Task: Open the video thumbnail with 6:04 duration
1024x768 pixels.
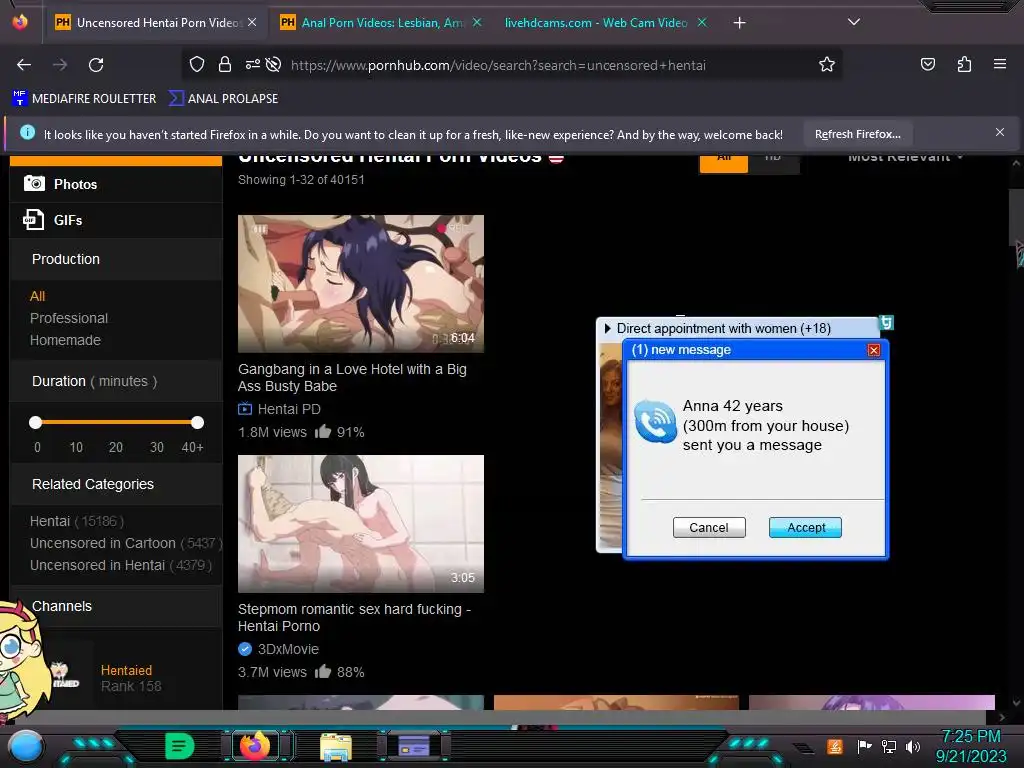Action: tap(360, 283)
